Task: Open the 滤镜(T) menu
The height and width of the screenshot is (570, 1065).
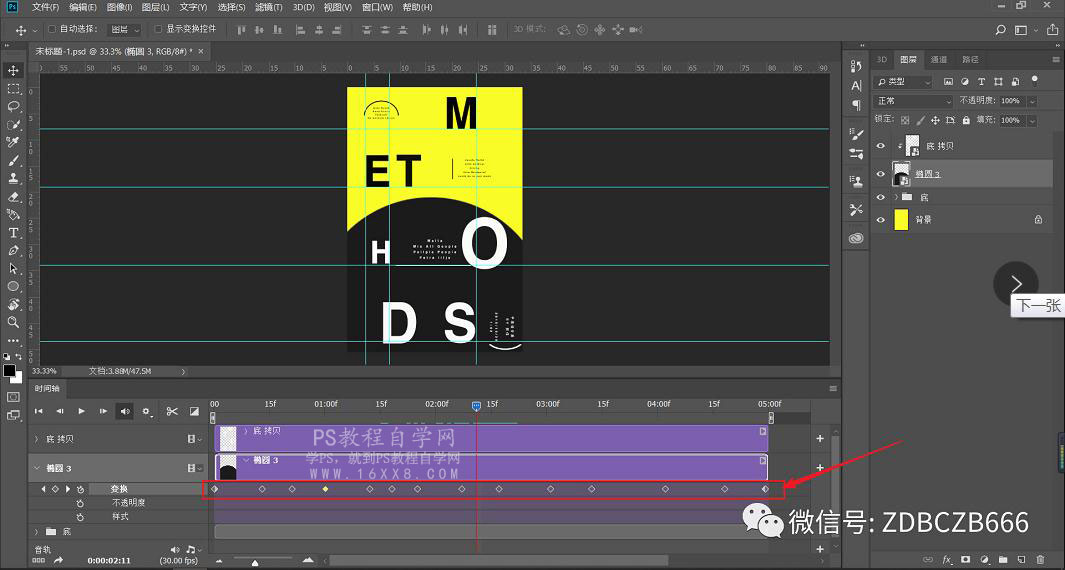Action: (x=269, y=7)
